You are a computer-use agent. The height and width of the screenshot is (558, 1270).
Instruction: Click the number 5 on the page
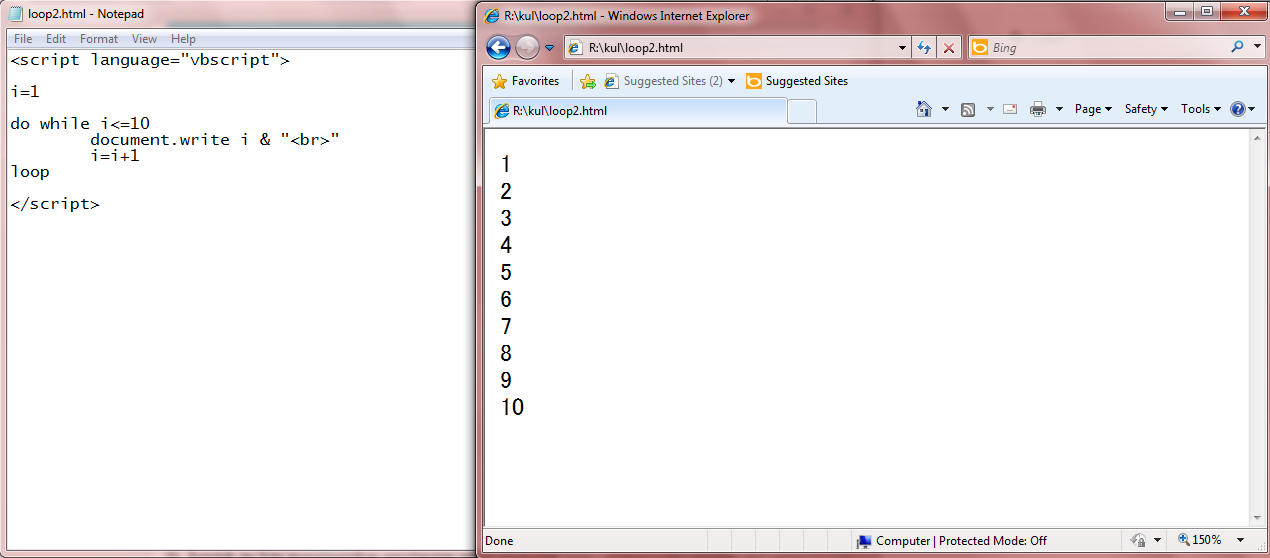point(506,272)
